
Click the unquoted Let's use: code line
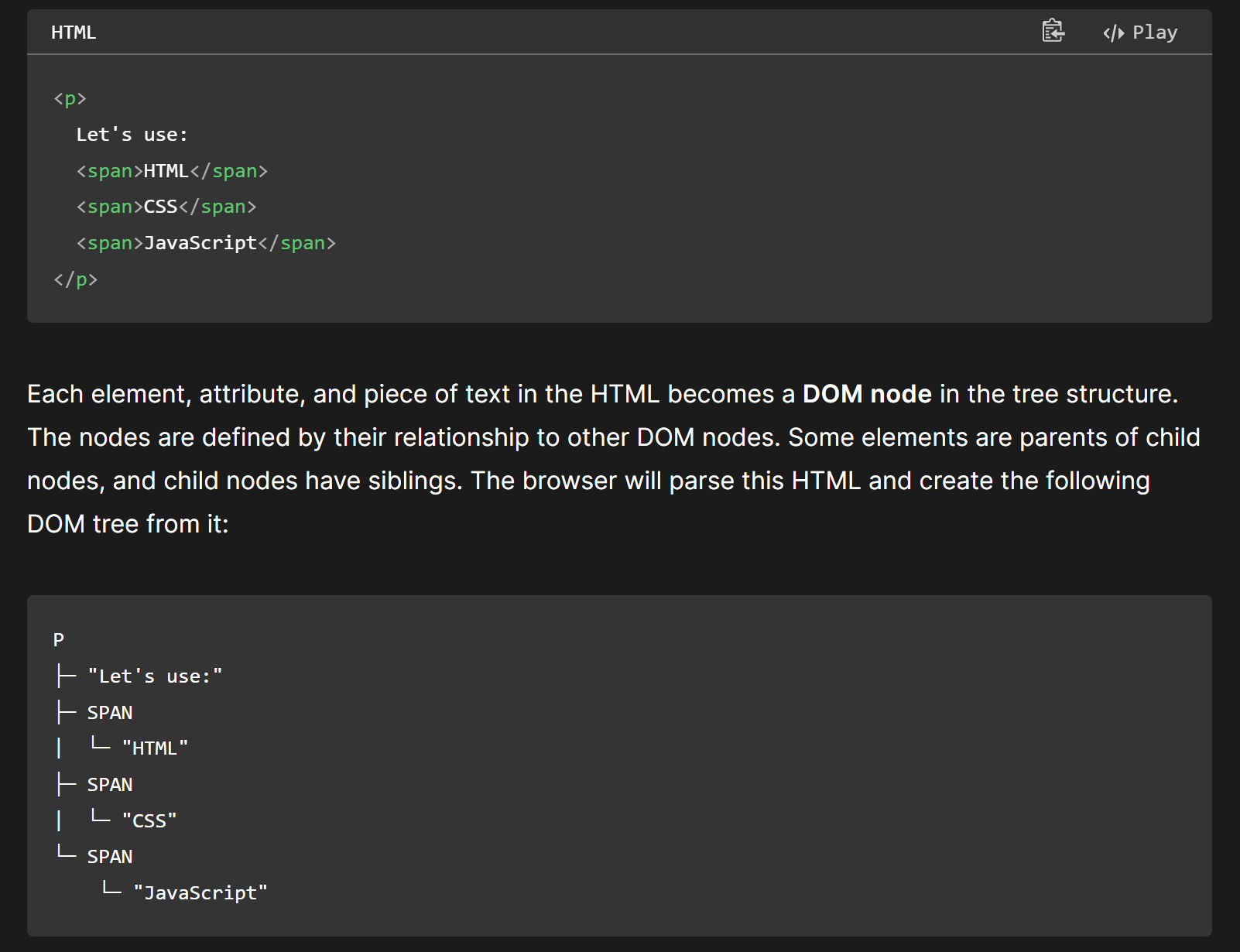point(132,135)
